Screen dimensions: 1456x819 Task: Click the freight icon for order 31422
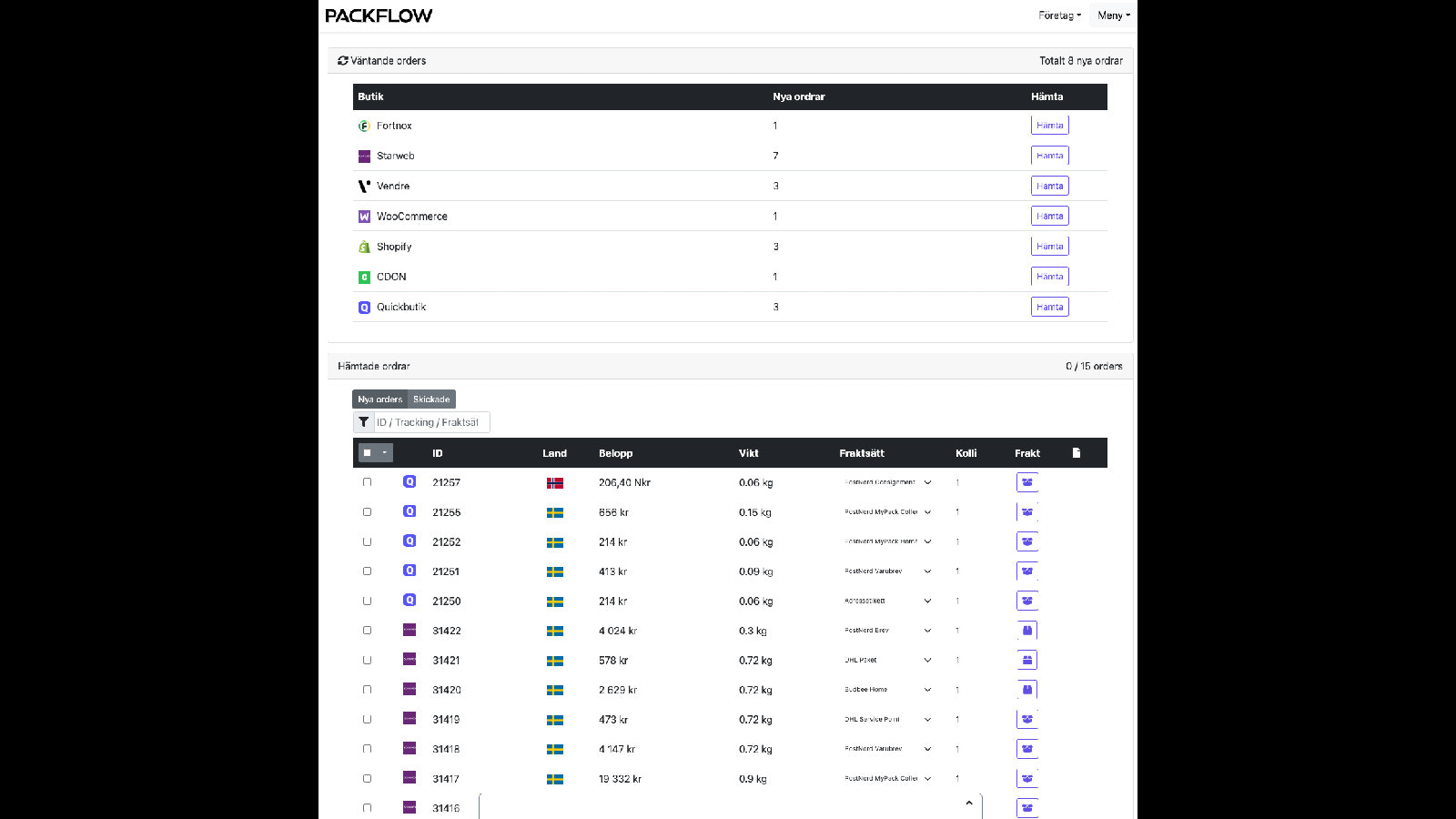(1027, 631)
